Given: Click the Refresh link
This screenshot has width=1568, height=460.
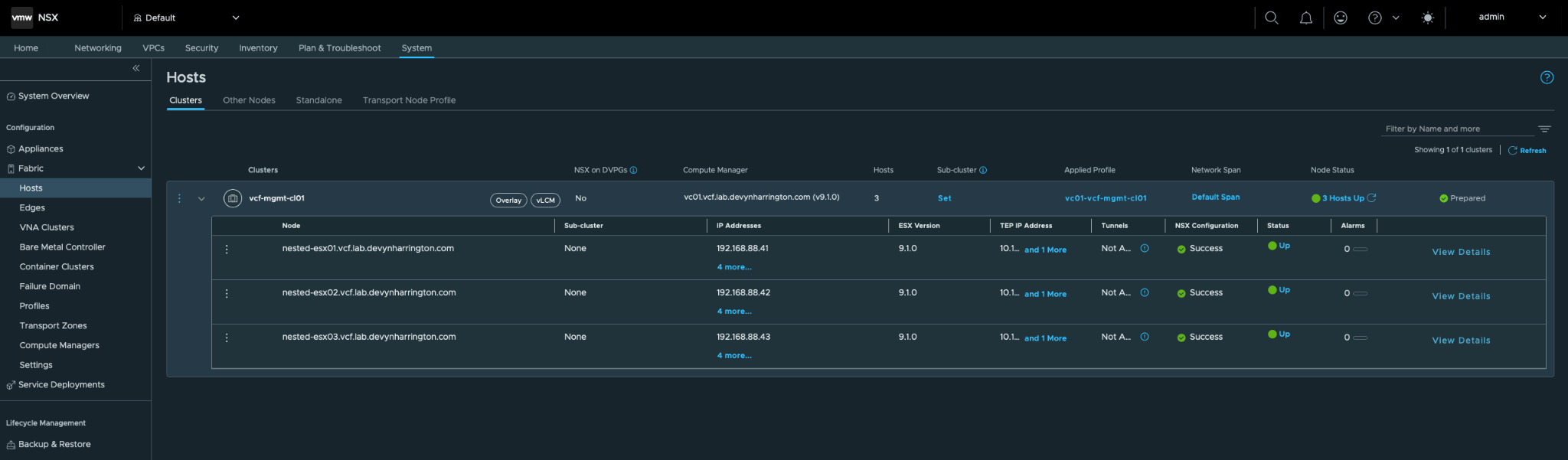Looking at the screenshot, I should coord(1527,151).
